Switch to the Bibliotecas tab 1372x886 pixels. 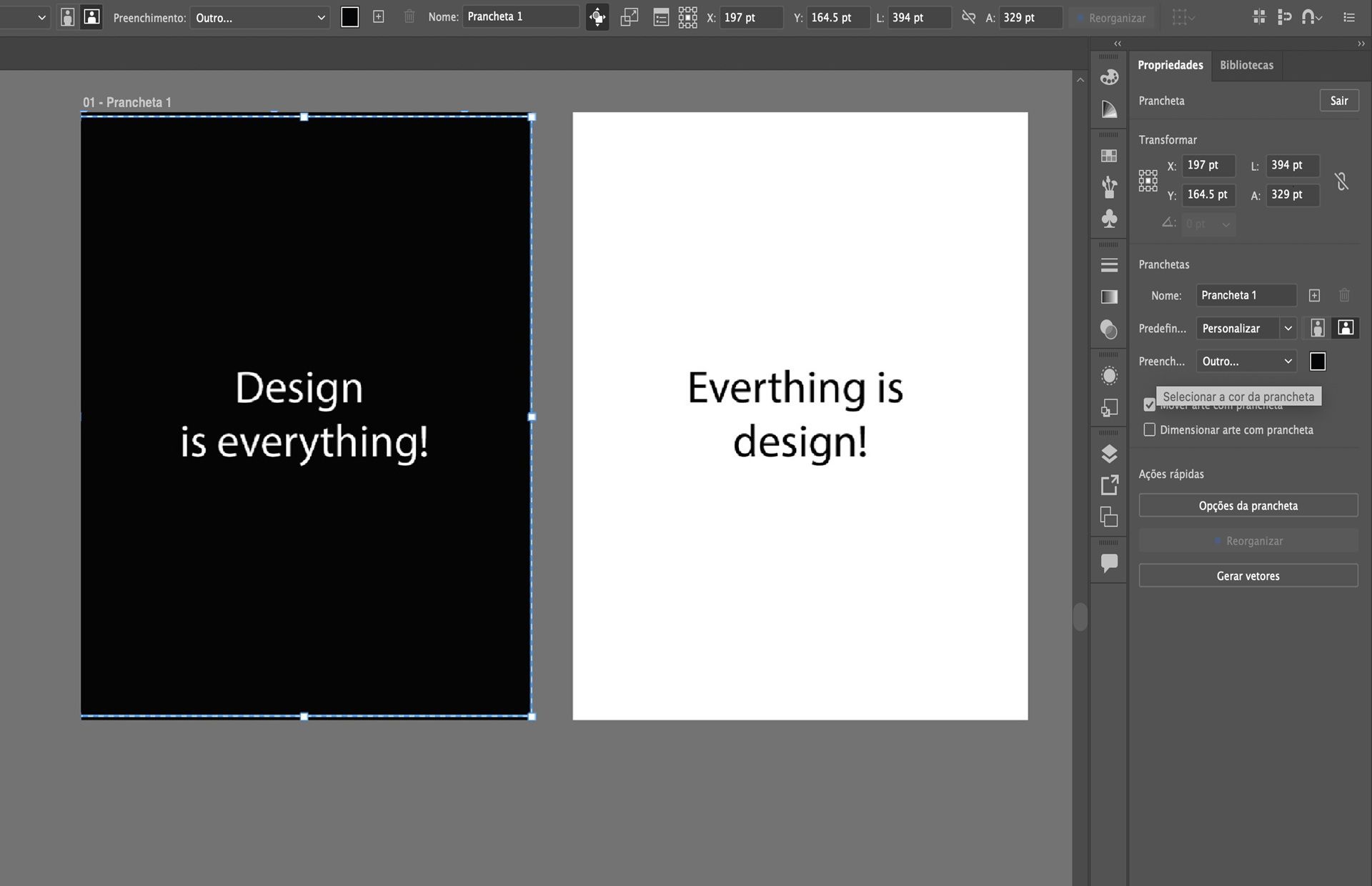click(x=1246, y=65)
